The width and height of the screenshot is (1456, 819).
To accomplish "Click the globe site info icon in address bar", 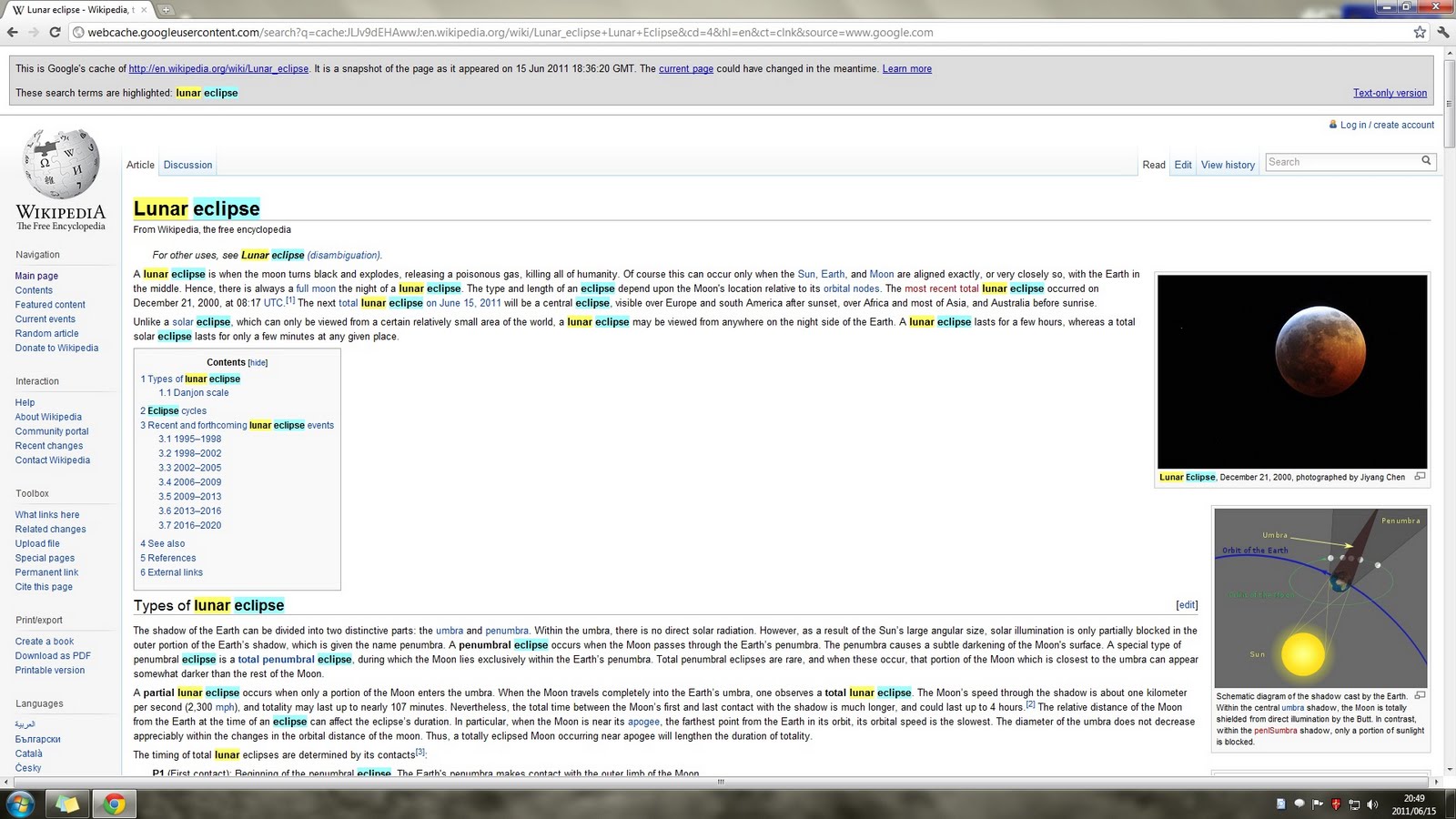I will 79,32.
